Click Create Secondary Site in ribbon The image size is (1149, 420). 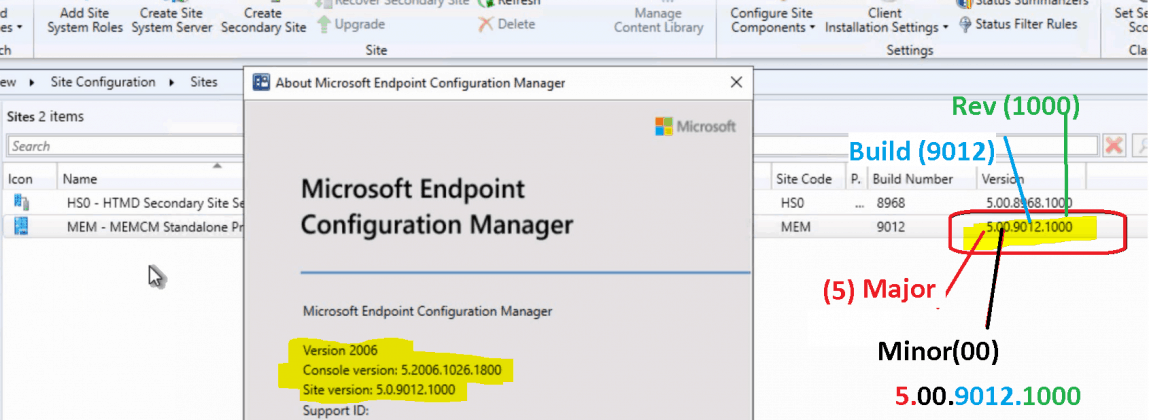click(x=263, y=20)
